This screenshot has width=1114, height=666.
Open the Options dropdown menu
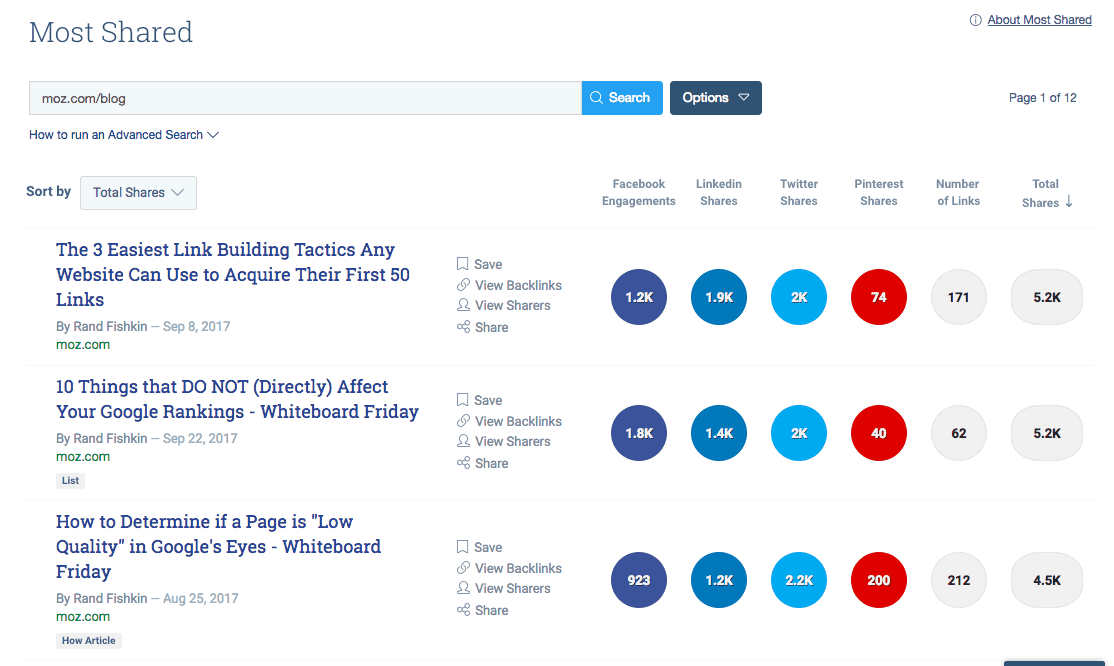(x=715, y=97)
